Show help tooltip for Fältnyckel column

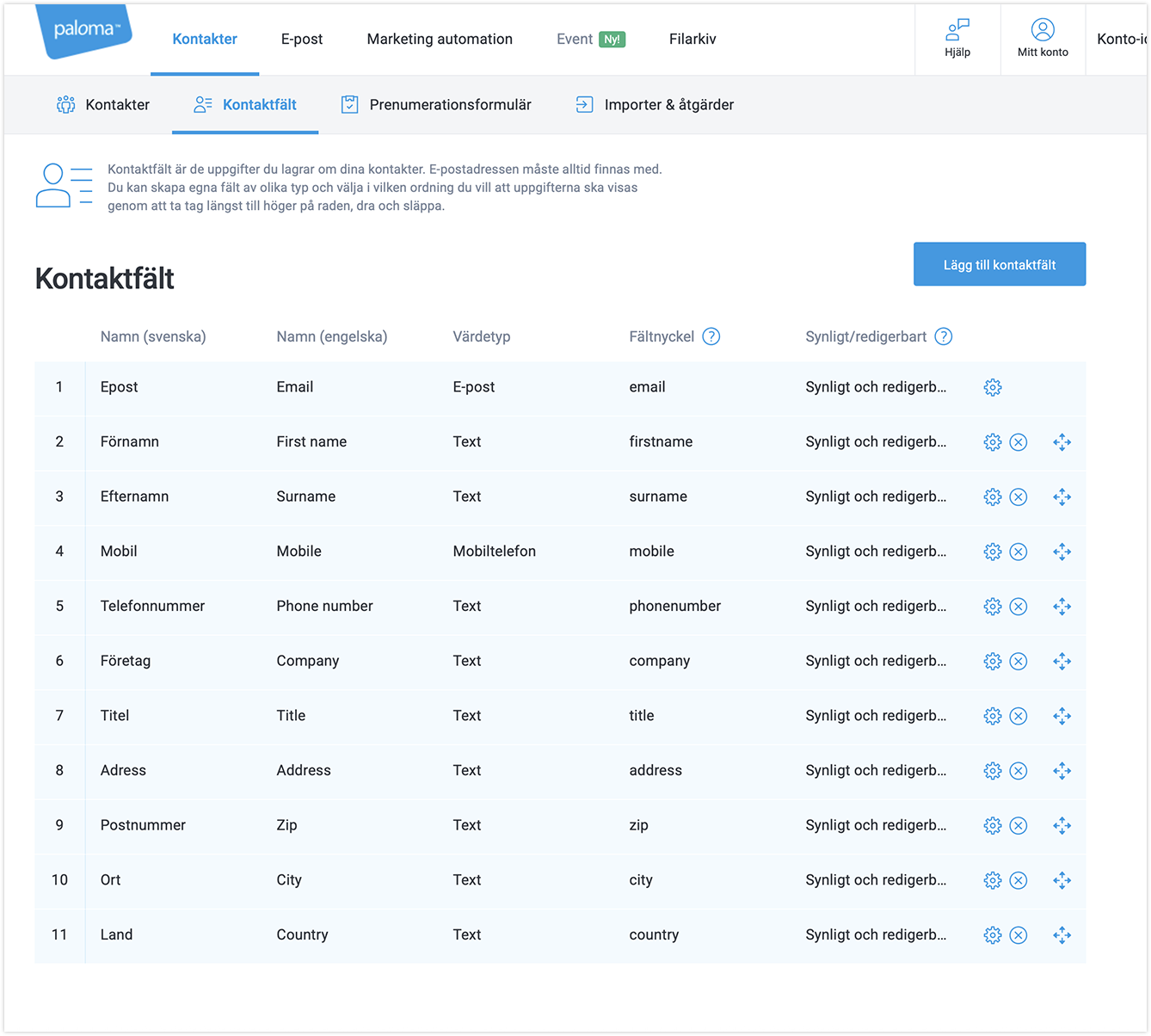[711, 336]
